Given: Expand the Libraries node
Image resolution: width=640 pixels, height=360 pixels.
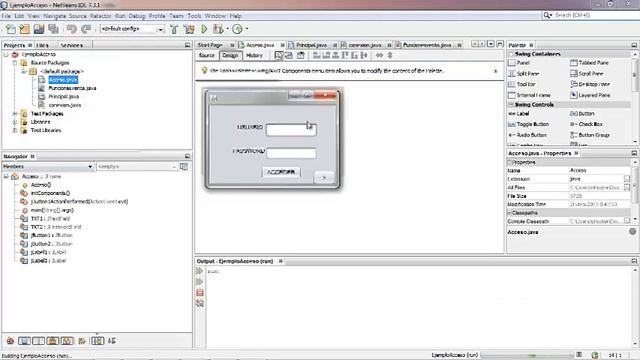Looking at the screenshot, I should 15,122.
